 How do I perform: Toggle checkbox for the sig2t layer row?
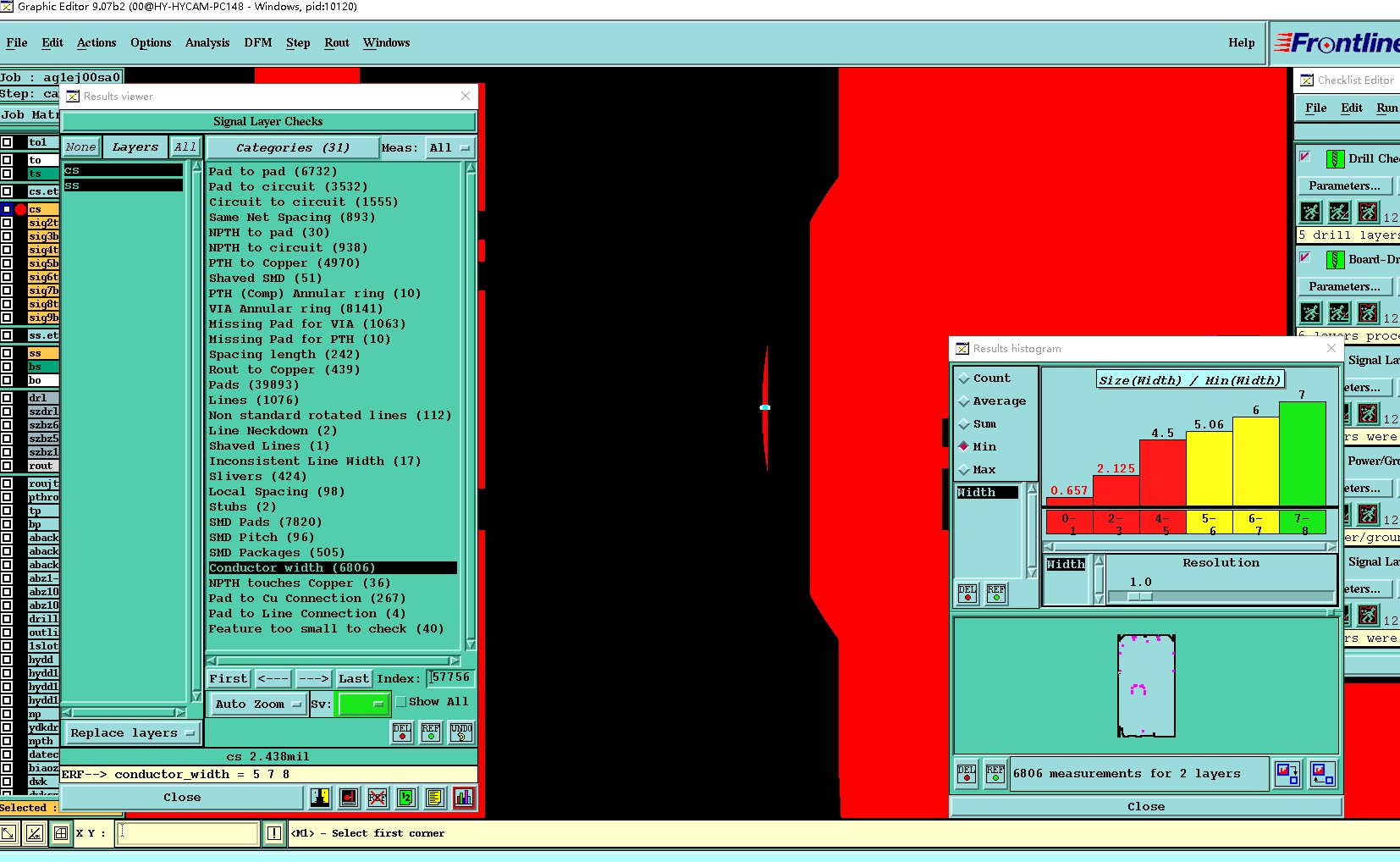pos(7,223)
